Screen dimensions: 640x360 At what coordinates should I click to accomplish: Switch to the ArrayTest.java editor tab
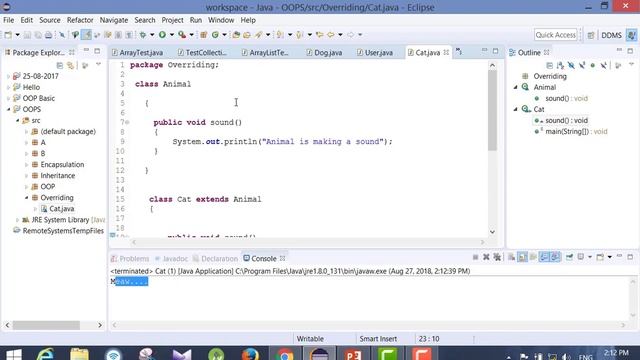138,53
